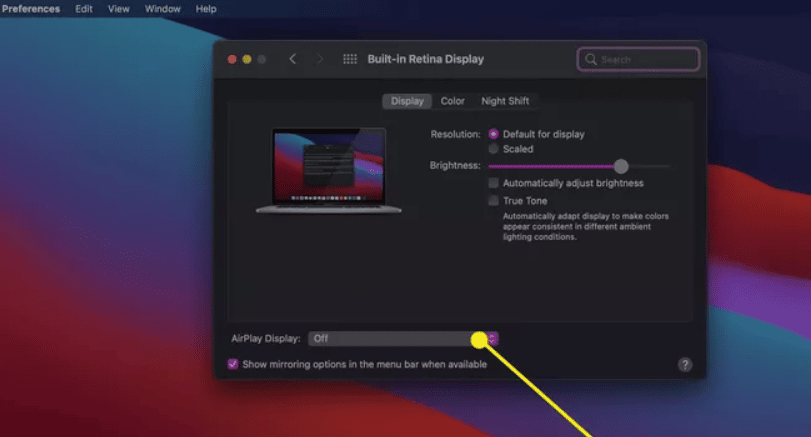The image size is (811, 437).
Task: Uncheck Show mirroring options in menu bar
Action: 233,364
